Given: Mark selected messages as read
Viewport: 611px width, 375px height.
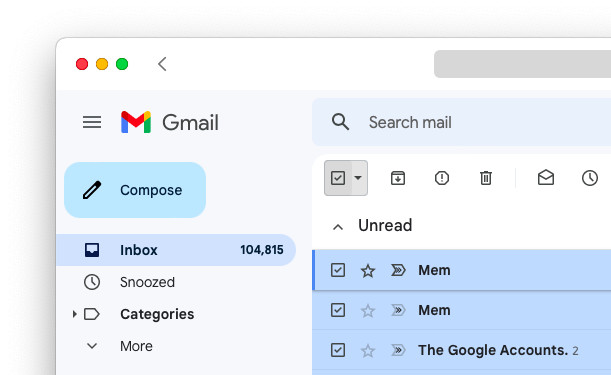Looking at the screenshot, I should coord(546,177).
